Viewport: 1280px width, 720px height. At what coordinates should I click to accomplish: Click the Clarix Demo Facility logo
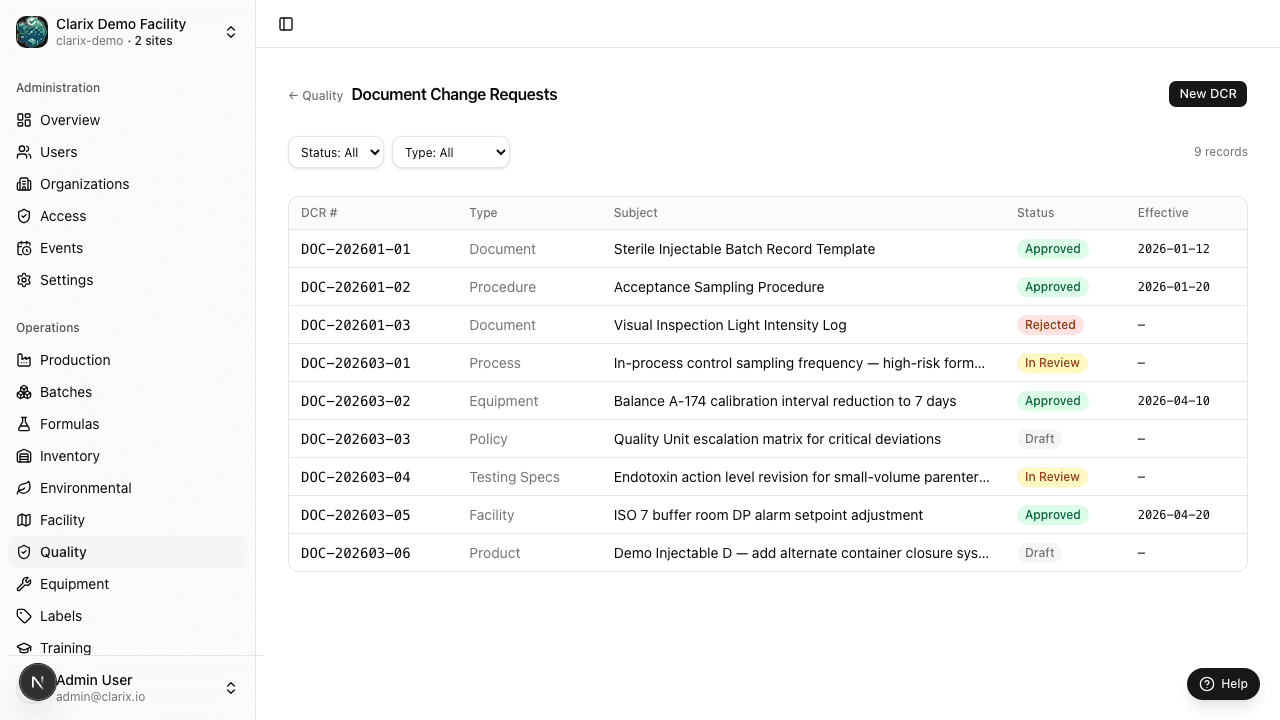32,32
